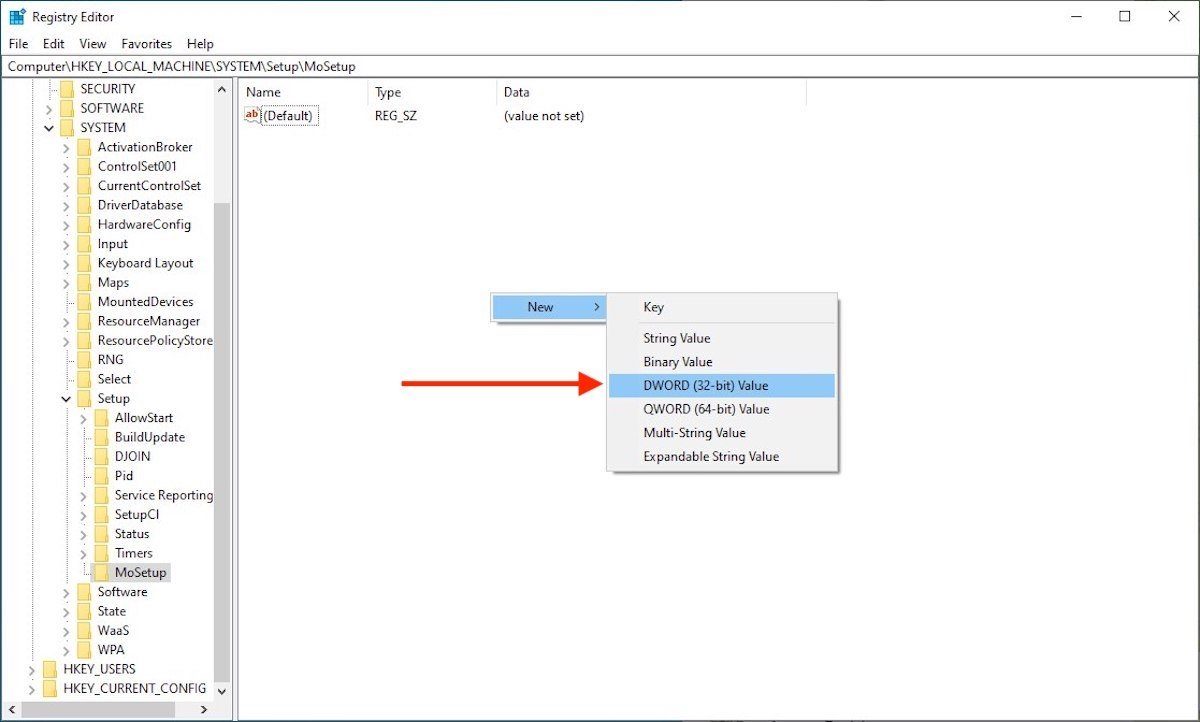Select the Input key folder icon
This screenshot has height=722, width=1200.
click(x=84, y=244)
